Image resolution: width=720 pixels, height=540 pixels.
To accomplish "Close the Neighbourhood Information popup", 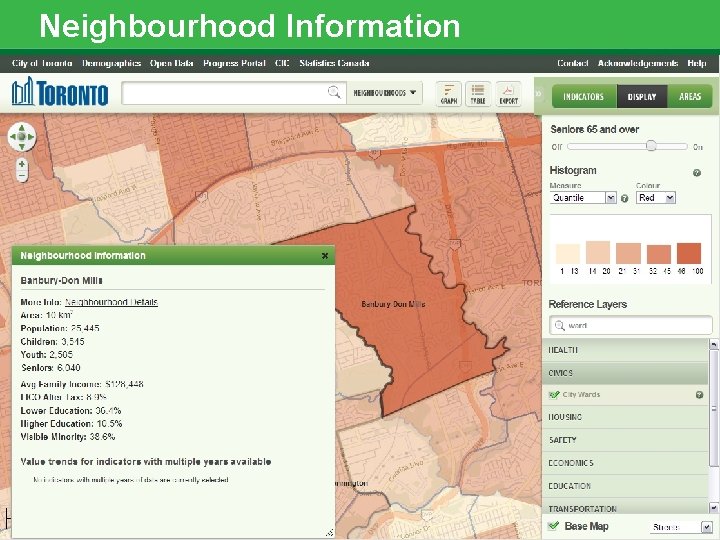I will coord(325,256).
